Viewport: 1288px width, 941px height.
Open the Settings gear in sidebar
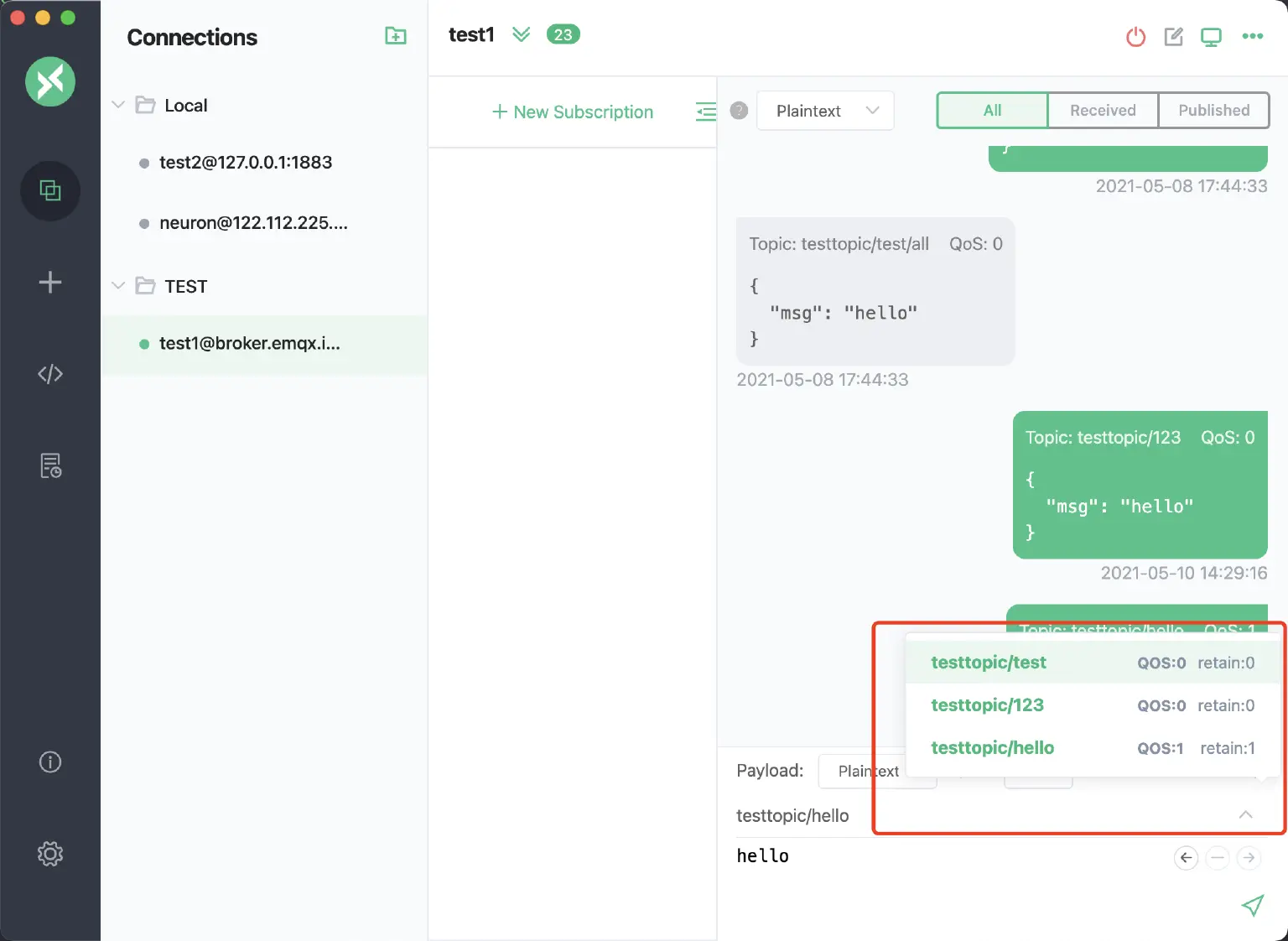[50, 854]
